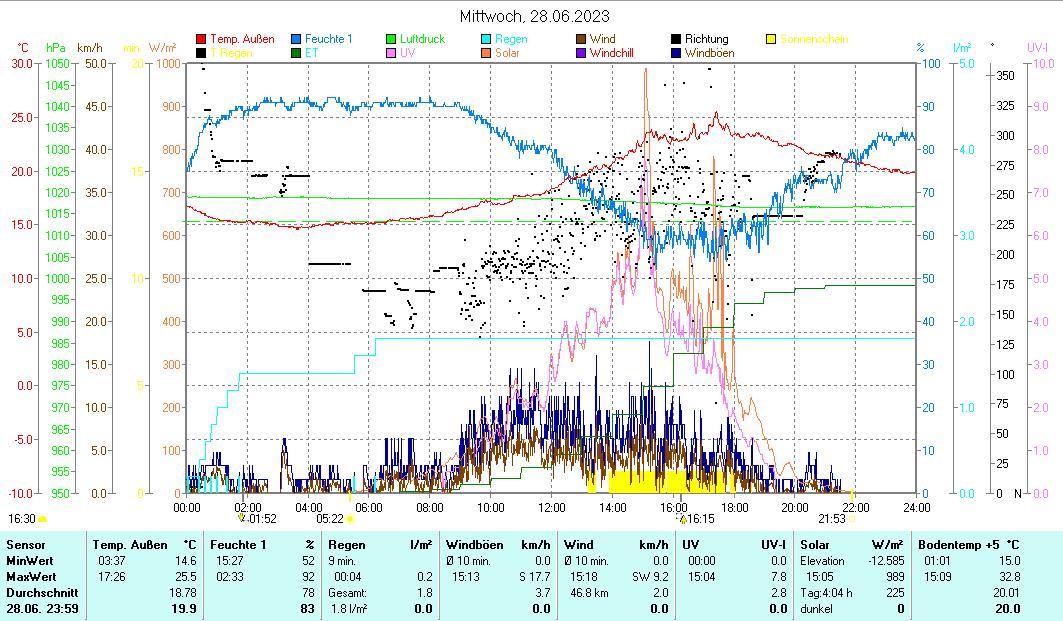Click the purple Windchill legend square
Image resolution: width=1063 pixels, height=621 pixels.
point(581,53)
